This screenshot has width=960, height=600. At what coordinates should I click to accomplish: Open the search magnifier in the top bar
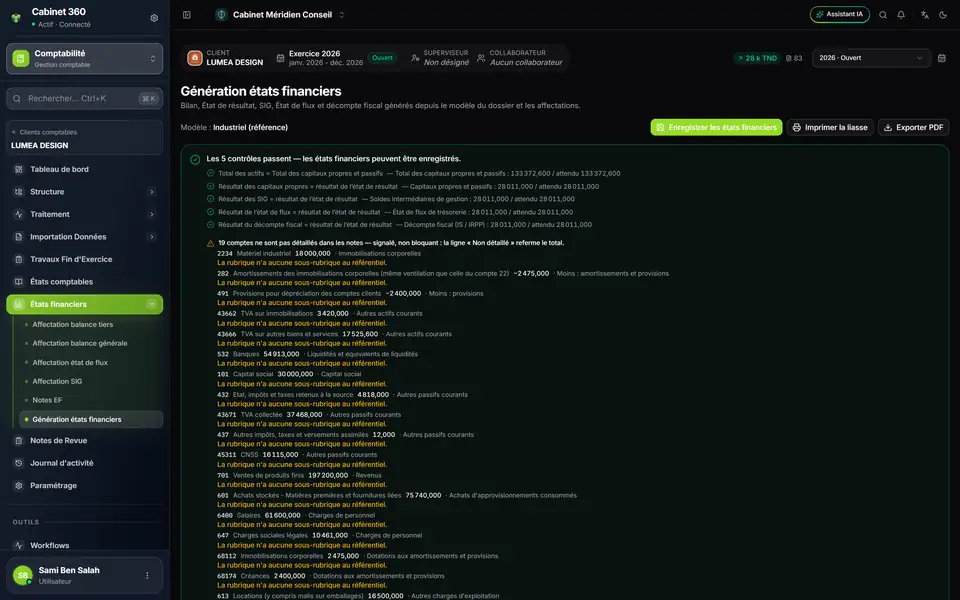click(x=883, y=15)
